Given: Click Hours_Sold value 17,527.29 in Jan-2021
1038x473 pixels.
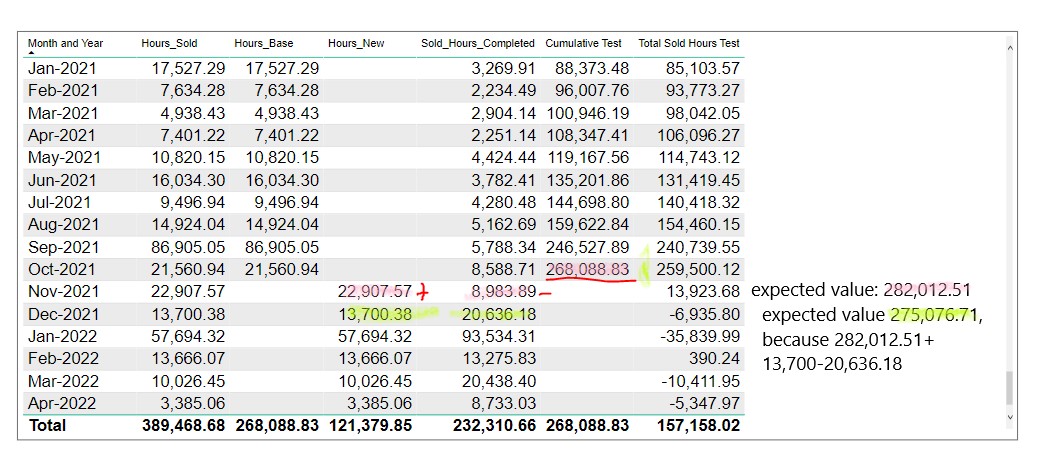Looking at the screenshot, I should [x=187, y=68].
